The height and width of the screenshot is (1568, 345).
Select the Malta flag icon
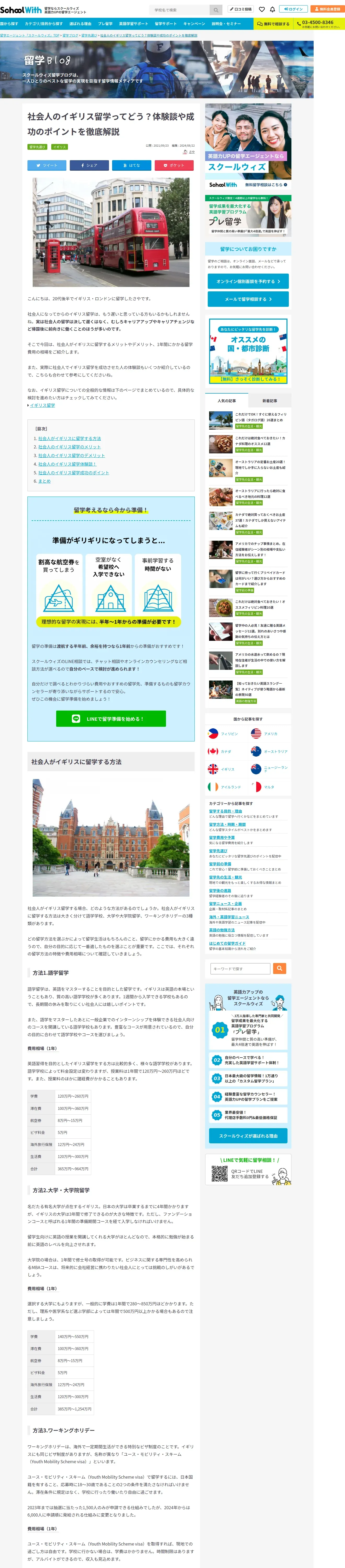pyautogui.click(x=256, y=787)
